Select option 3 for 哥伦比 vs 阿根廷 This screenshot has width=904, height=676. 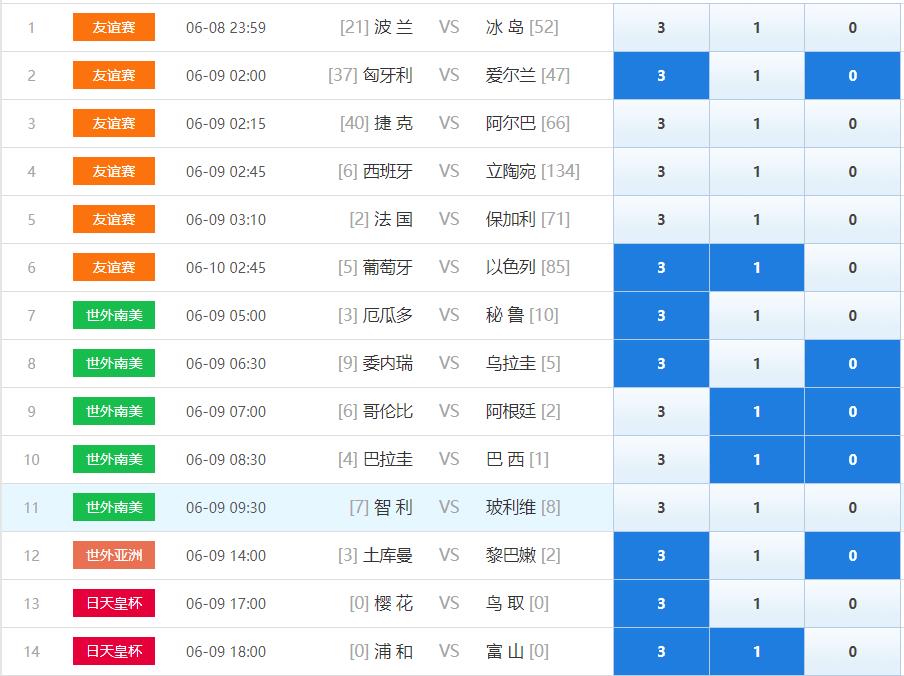pyautogui.click(x=661, y=412)
